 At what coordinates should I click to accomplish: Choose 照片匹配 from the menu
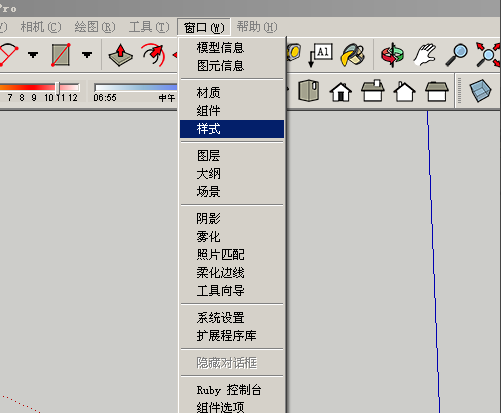pos(232,255)
